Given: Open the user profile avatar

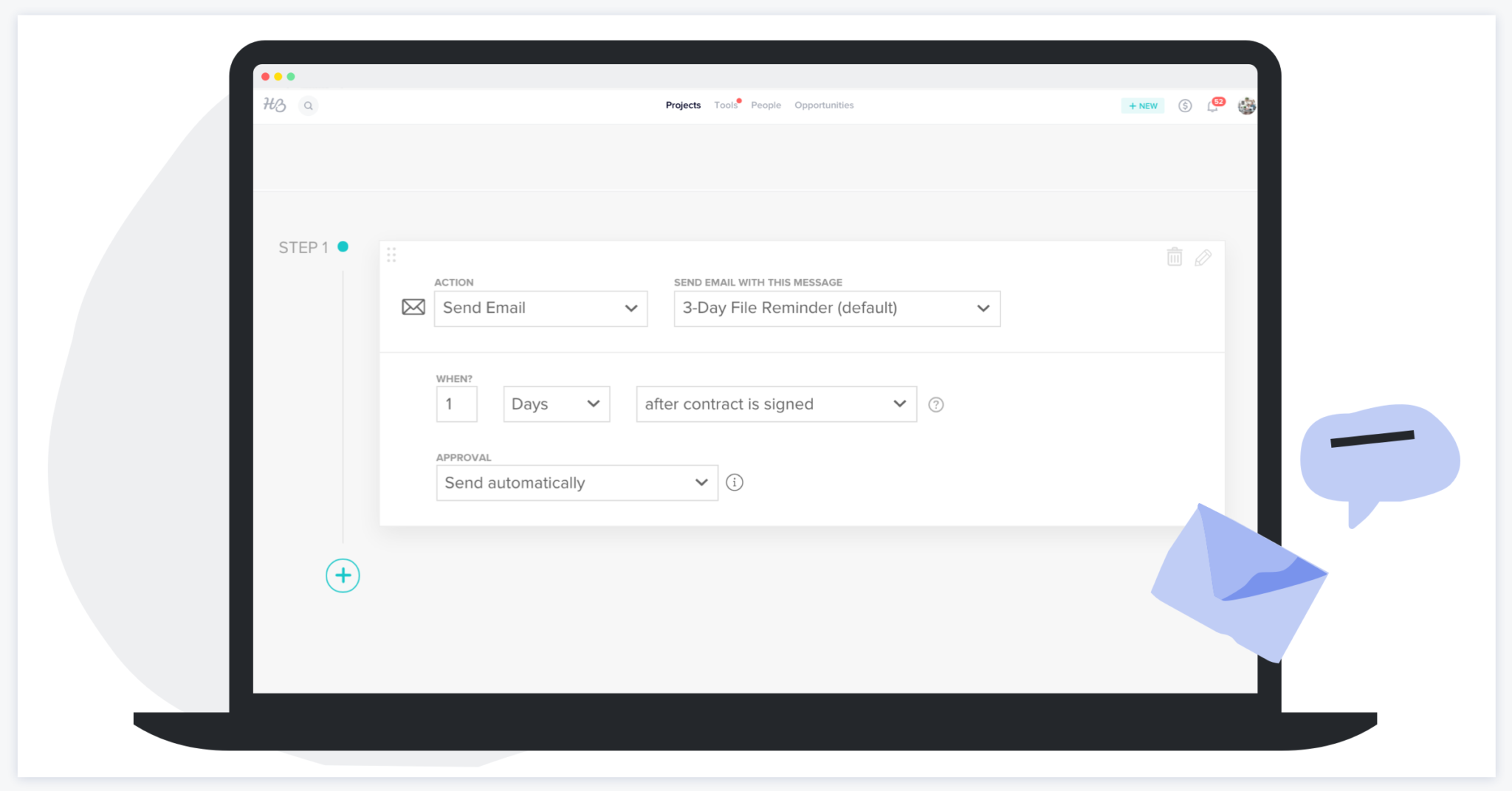Looking at the screenshot, I should [x=1246, y=106].
